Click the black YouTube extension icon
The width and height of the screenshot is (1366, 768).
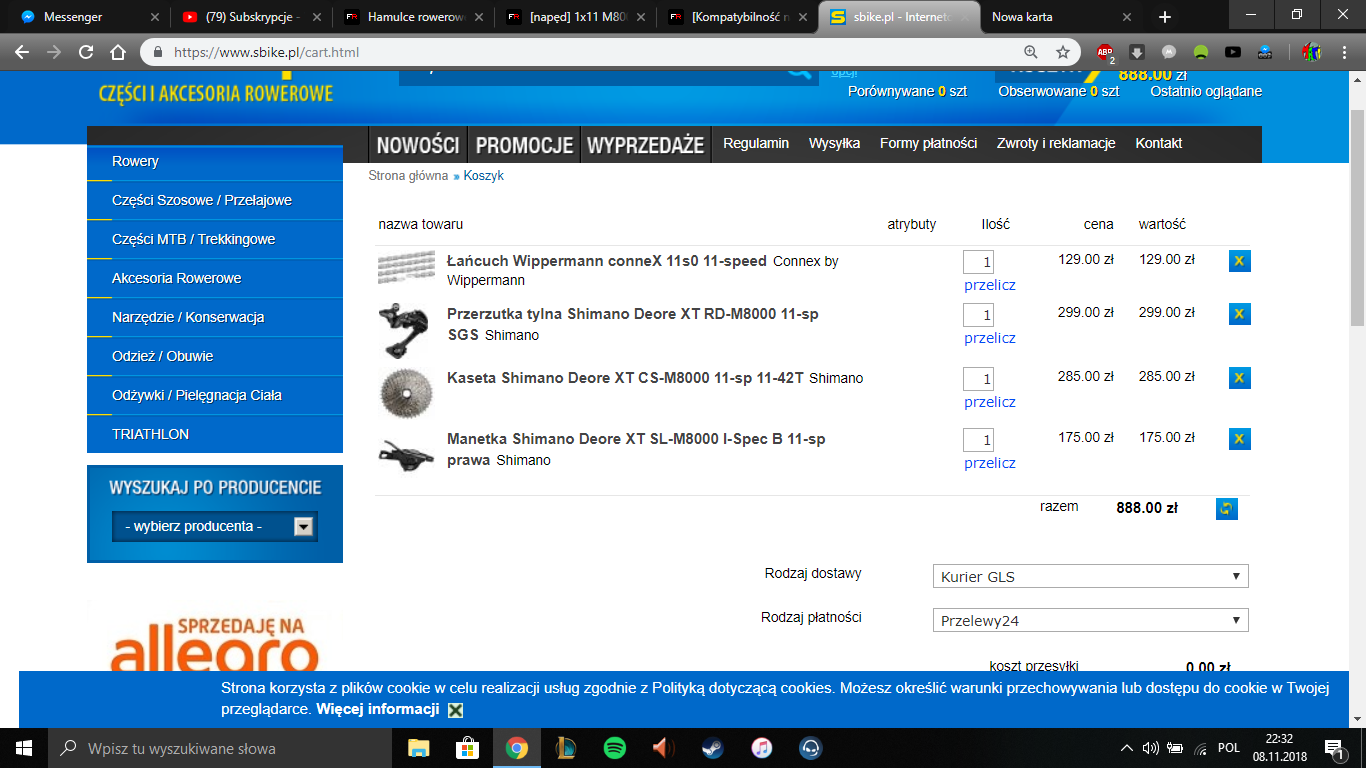(1233, 52)
